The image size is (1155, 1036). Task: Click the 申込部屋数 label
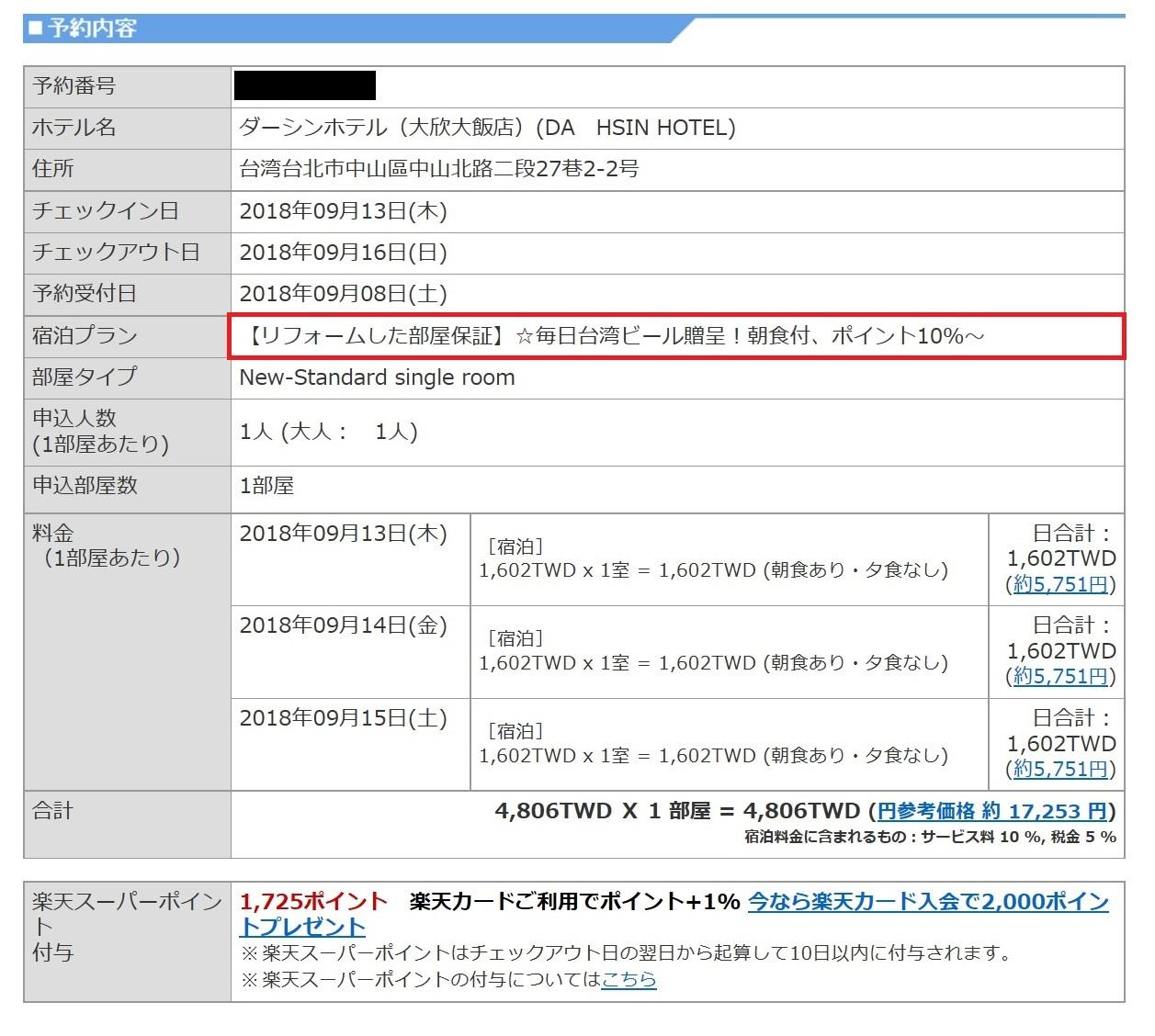click(85, 485)
